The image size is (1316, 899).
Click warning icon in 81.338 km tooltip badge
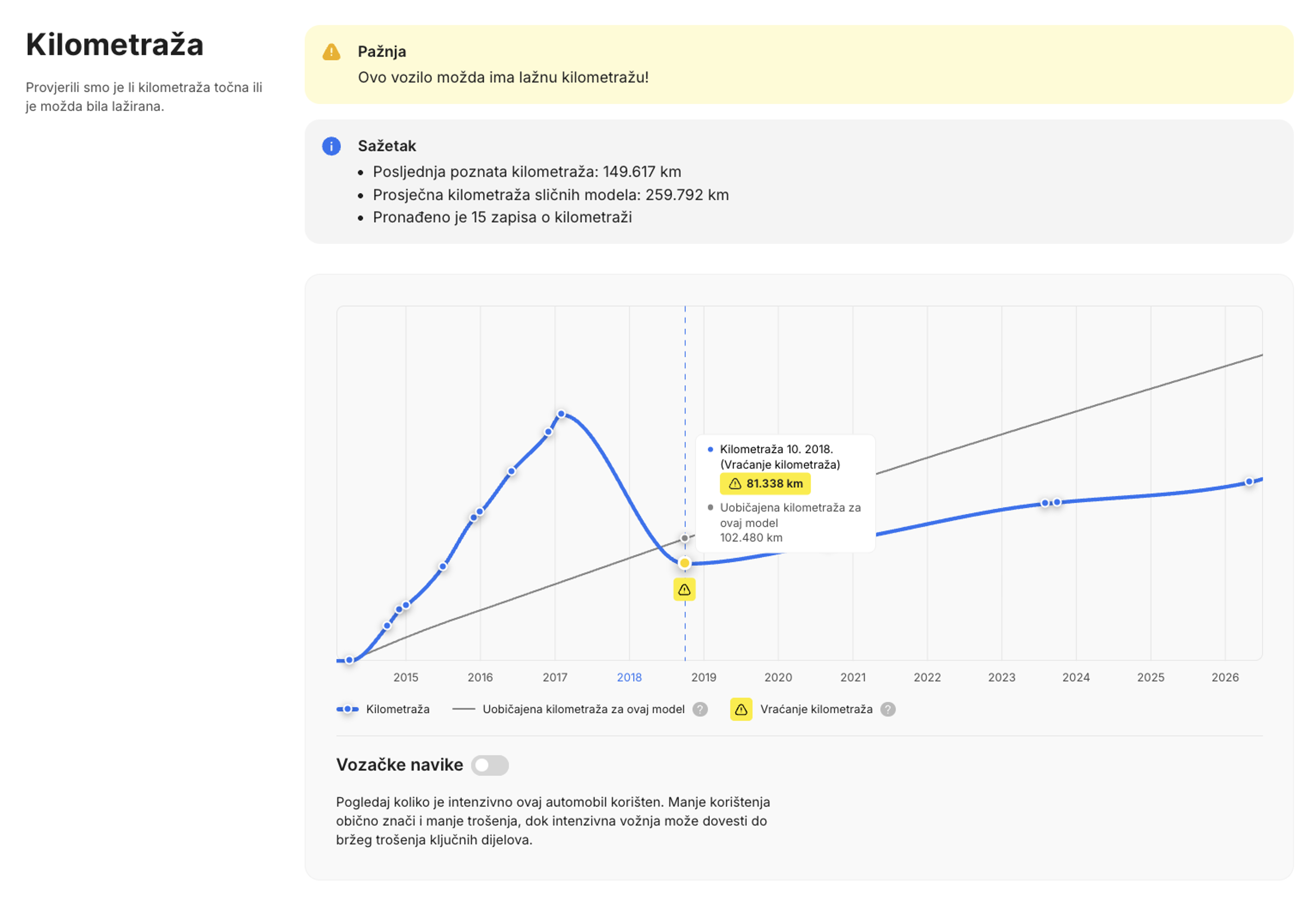[734, 484]
